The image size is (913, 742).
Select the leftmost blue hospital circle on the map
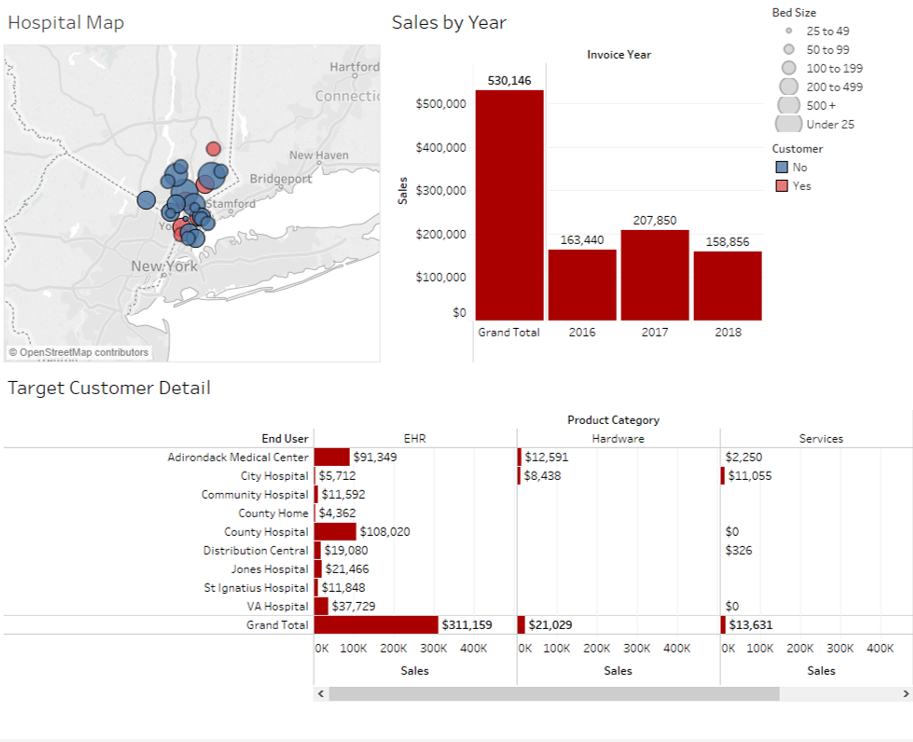pos(146,200)
